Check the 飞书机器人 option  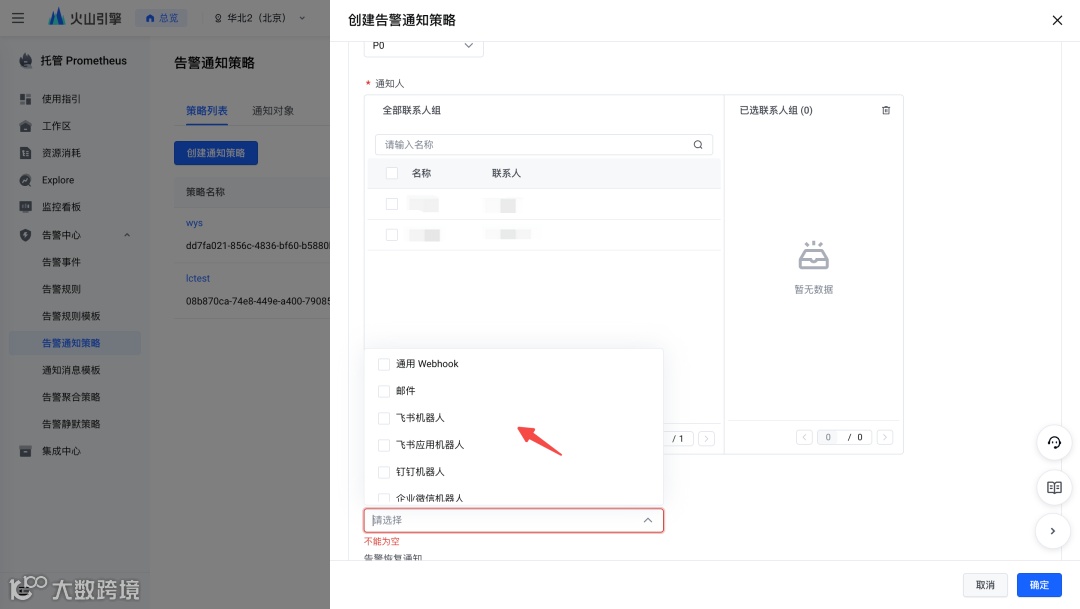pyautogui.click(x=384, y=418)
